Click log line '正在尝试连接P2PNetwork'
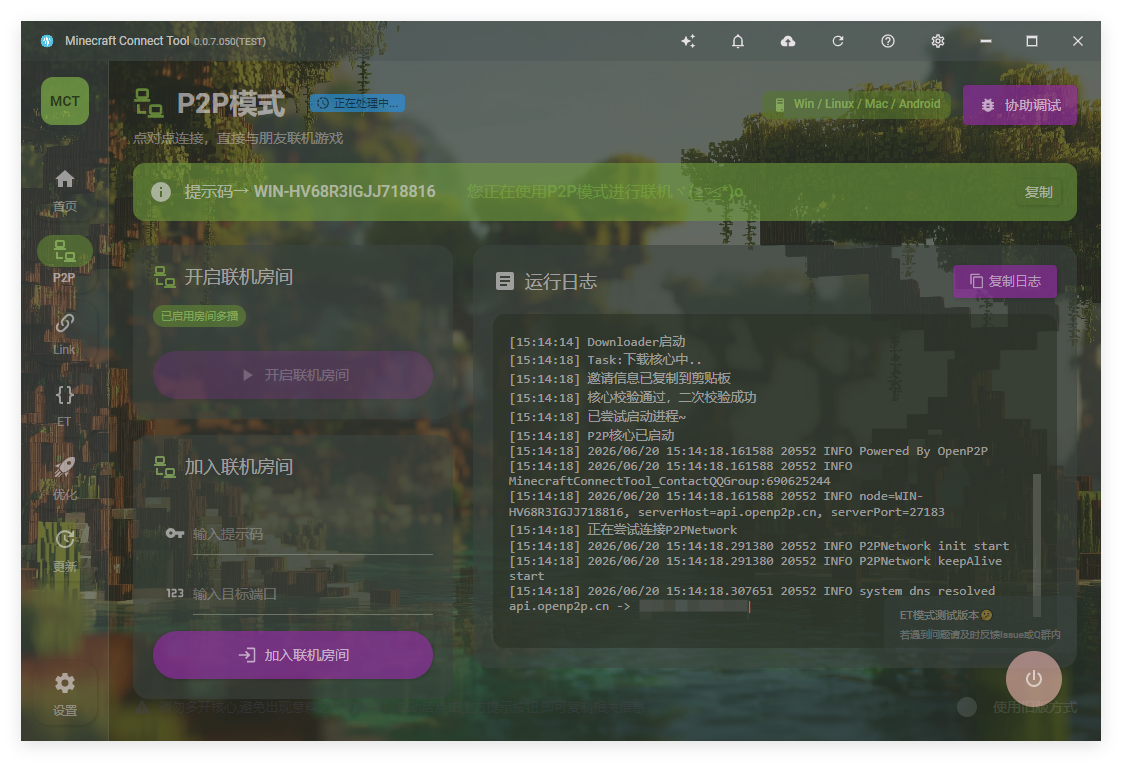 tap(623, 530)
